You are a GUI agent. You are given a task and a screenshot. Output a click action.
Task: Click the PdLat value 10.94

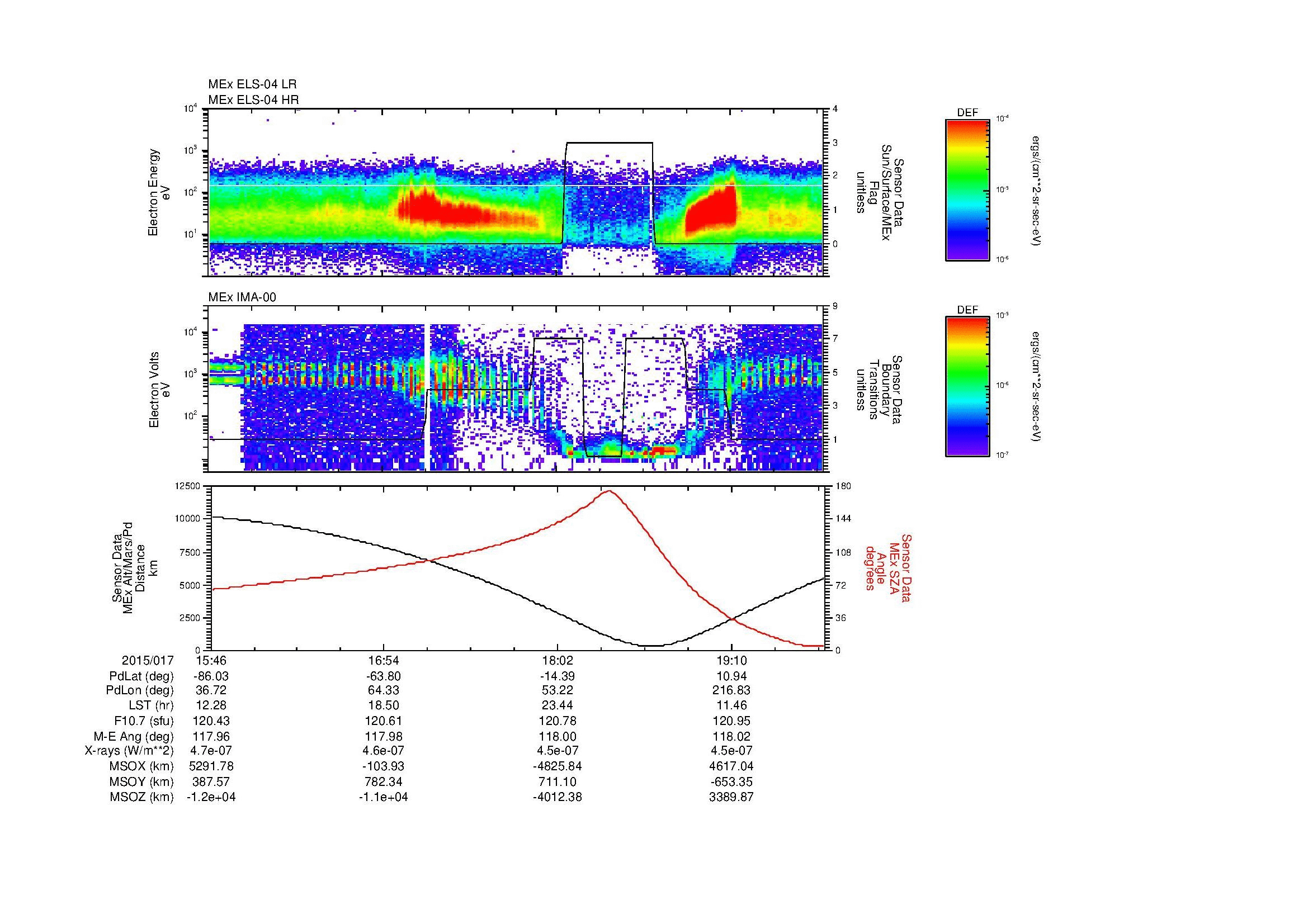pyautogui.click(x=731, y=676)
